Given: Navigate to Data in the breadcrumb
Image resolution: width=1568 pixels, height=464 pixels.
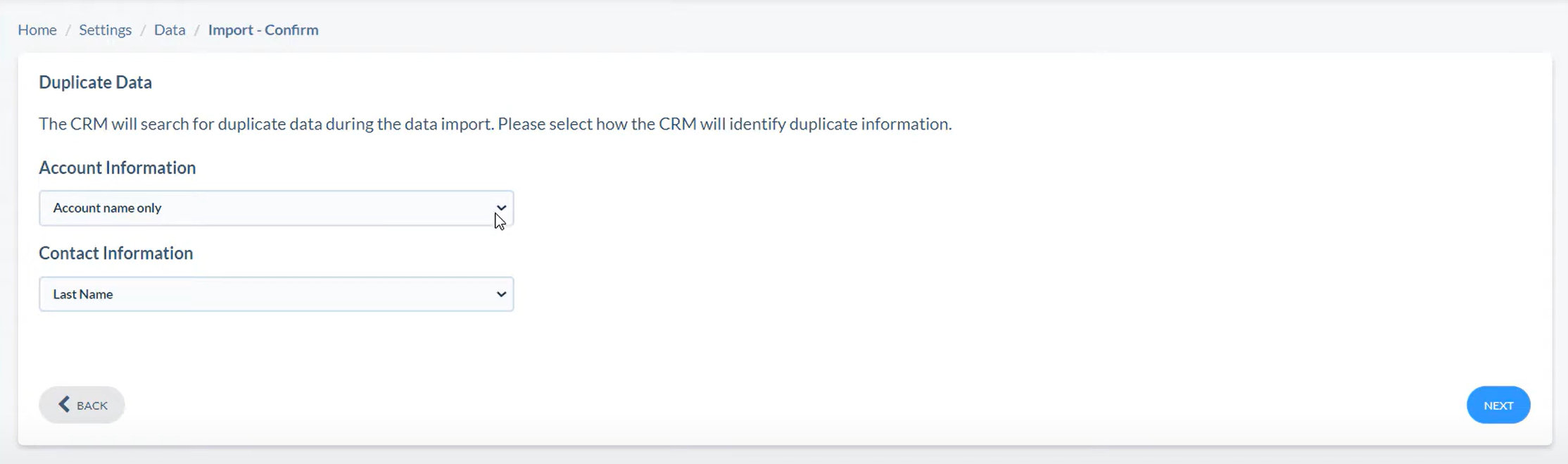Looking at the screenshot, I should click(x=170, y=30).
